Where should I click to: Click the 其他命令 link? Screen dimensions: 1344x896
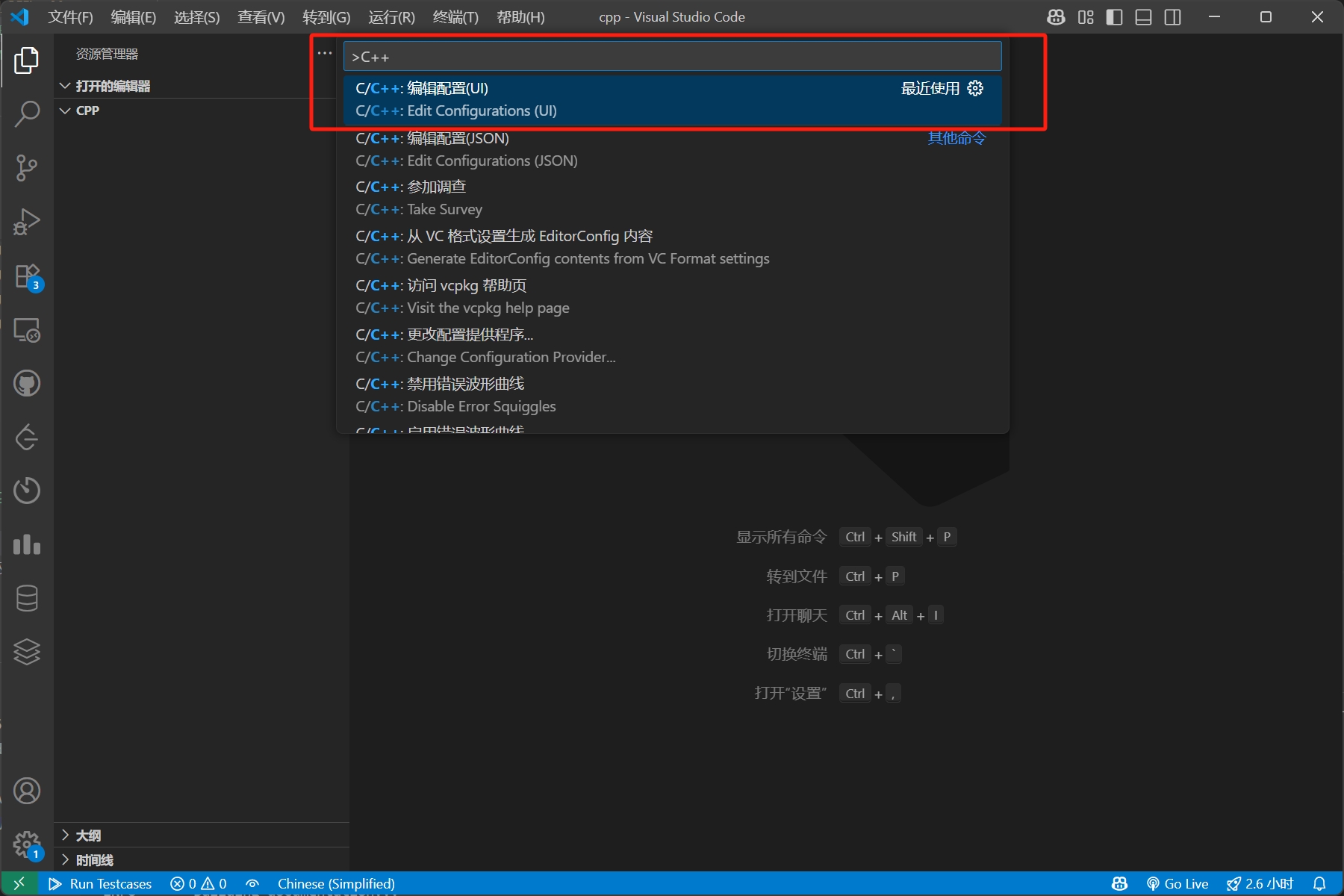pyautogui.click(x=956, y=137)
